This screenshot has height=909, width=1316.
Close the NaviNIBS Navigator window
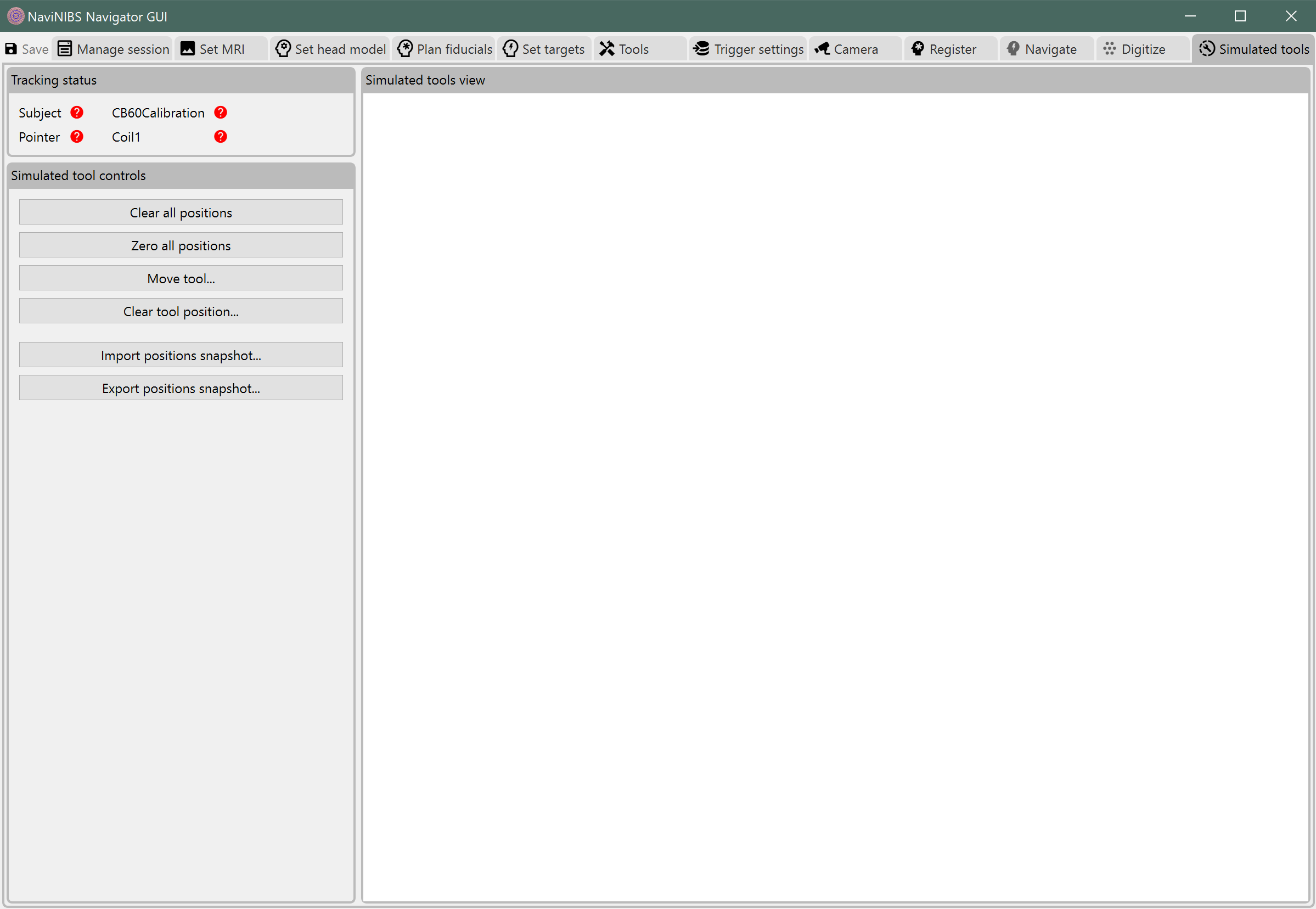click(x=1291, y=16)
